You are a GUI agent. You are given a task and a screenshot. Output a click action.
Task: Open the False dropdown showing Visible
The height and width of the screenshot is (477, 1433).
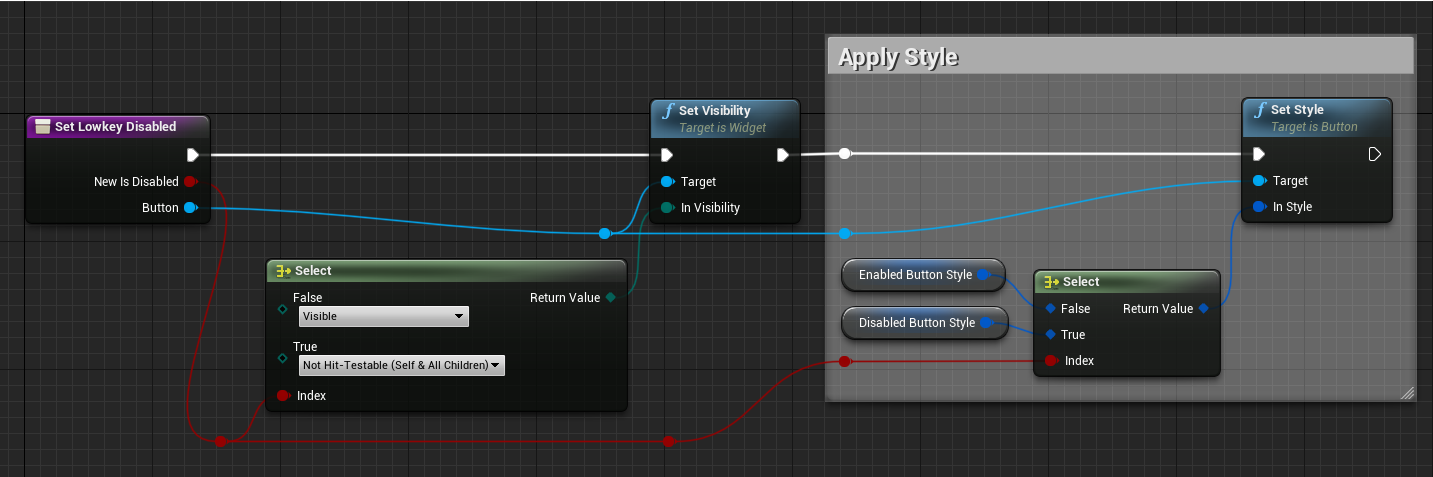(x=383, y=317)
